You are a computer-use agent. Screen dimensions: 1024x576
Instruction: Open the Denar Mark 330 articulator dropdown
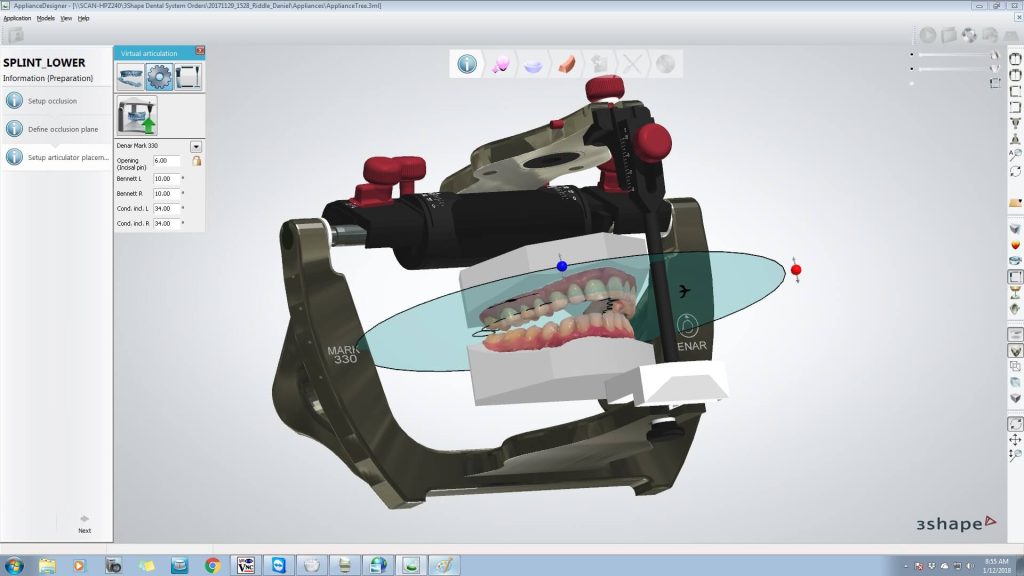click(x=196, y=144)
